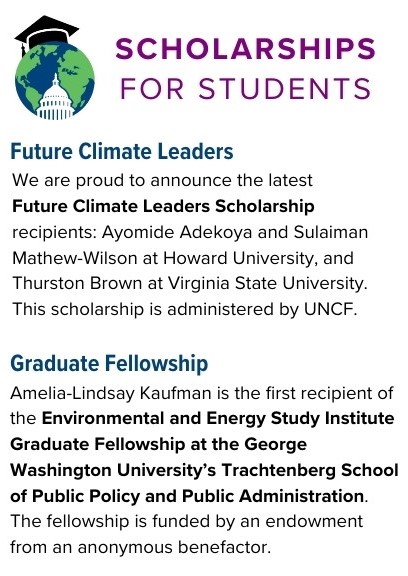Click the FOR STUDENTS subtitle
This screenshot has height=576, width=408.
coord(246,89)
